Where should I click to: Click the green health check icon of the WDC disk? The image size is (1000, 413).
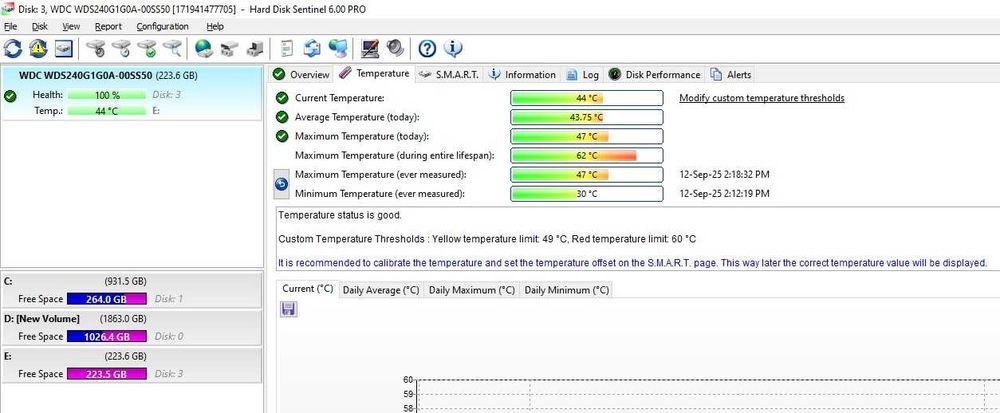click(10, 96)
